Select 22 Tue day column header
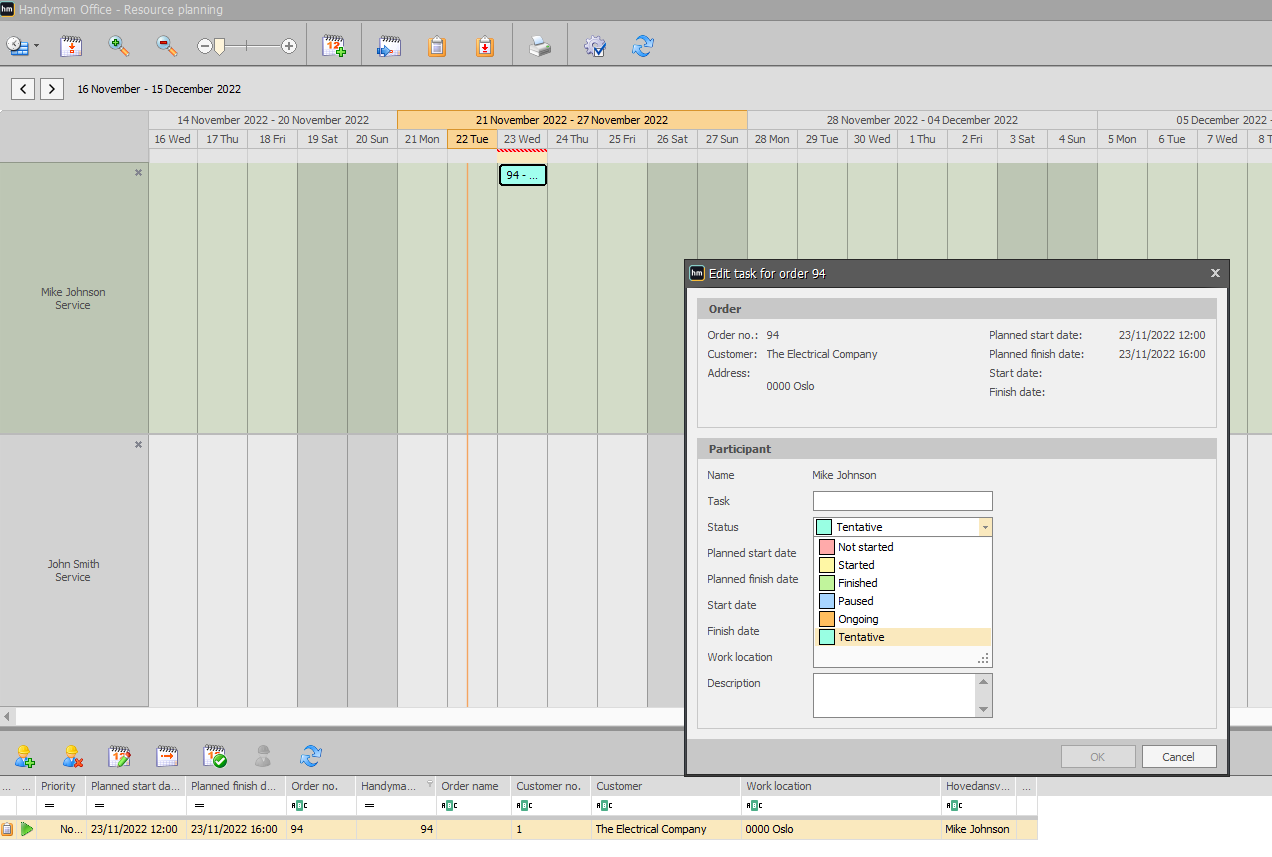Screen dimensions: 1272x857 [x=472, y=139]
